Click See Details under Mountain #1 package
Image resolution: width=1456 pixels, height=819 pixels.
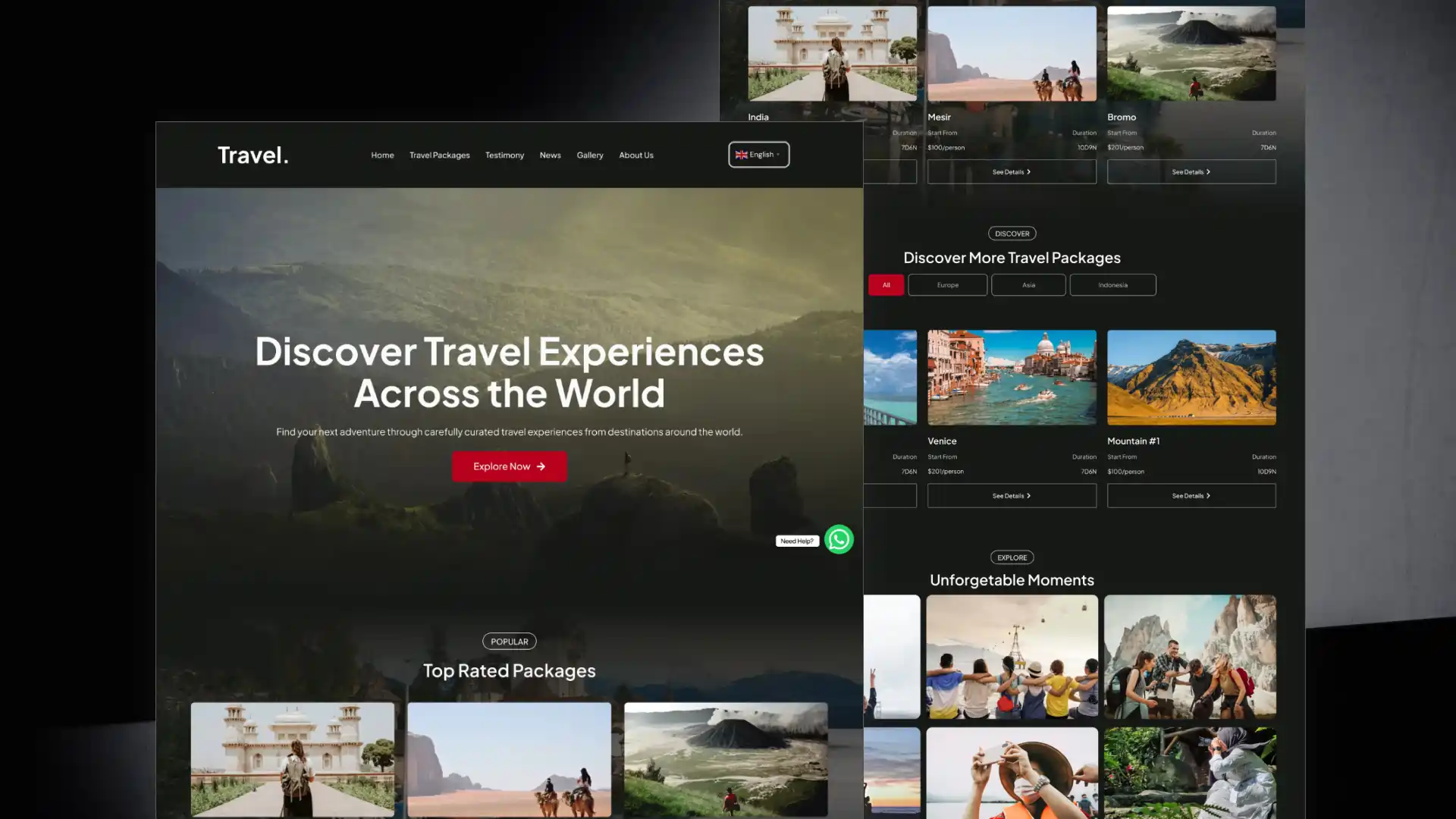(1191, 496)
